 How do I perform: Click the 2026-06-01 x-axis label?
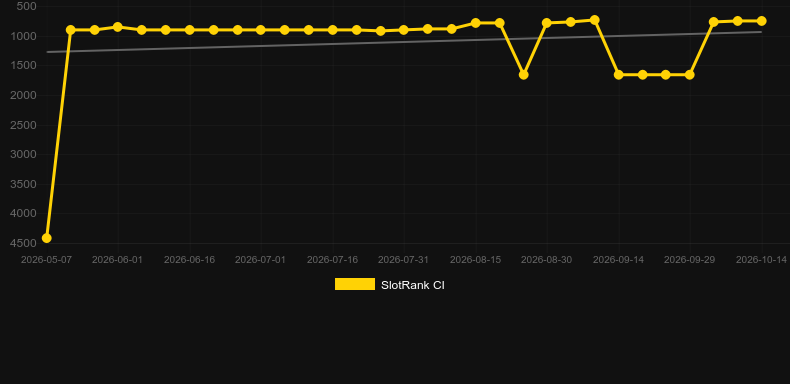tap(117, 260)
